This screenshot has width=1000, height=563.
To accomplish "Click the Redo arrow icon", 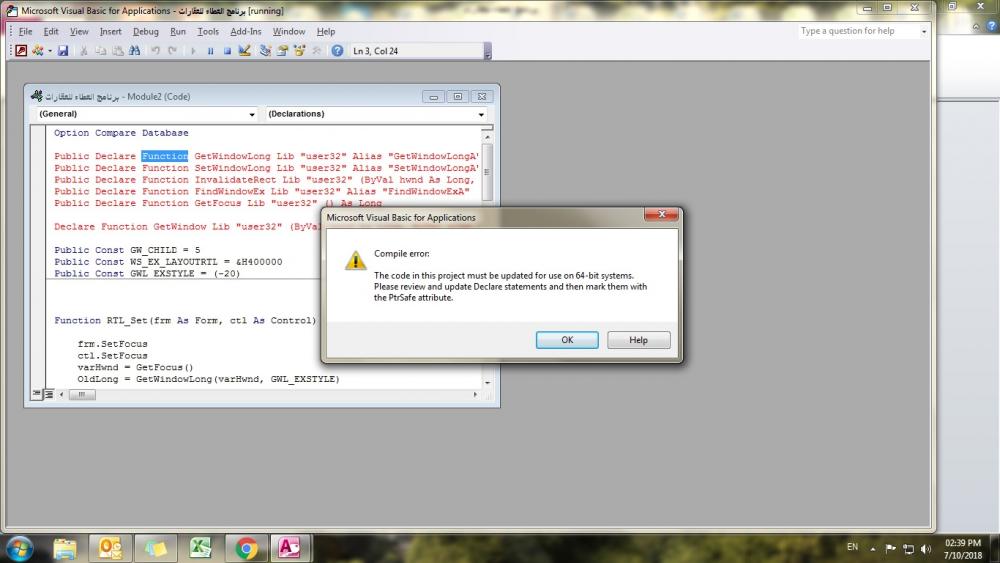I will coord(172,50).
